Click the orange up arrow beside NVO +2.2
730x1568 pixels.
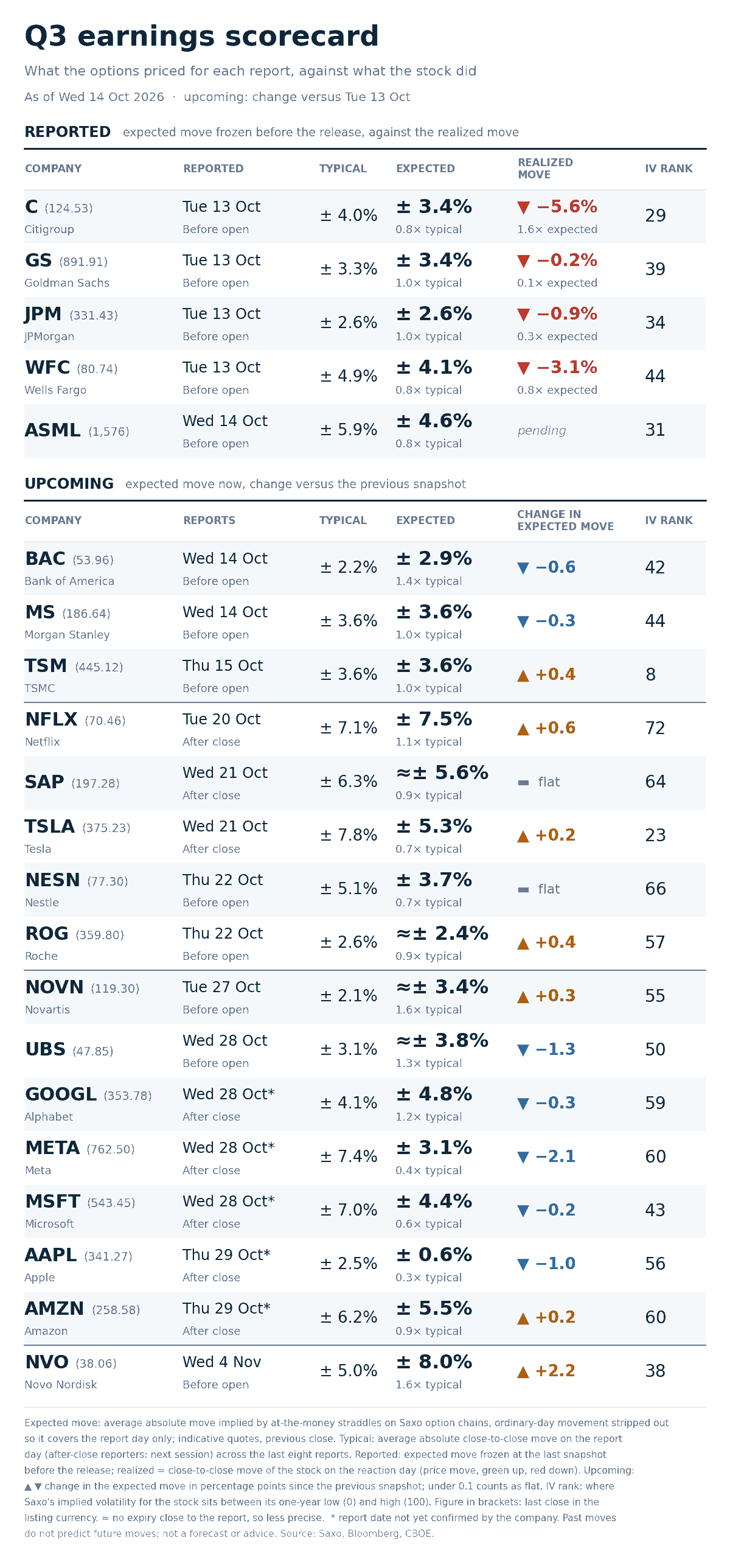[x=523, y=1371]
